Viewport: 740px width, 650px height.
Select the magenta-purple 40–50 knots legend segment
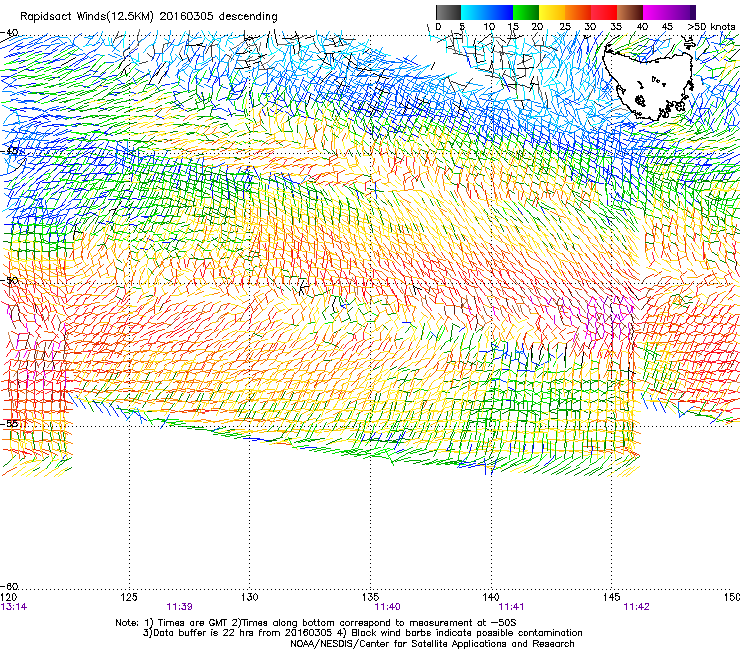(x=669, y=12)
